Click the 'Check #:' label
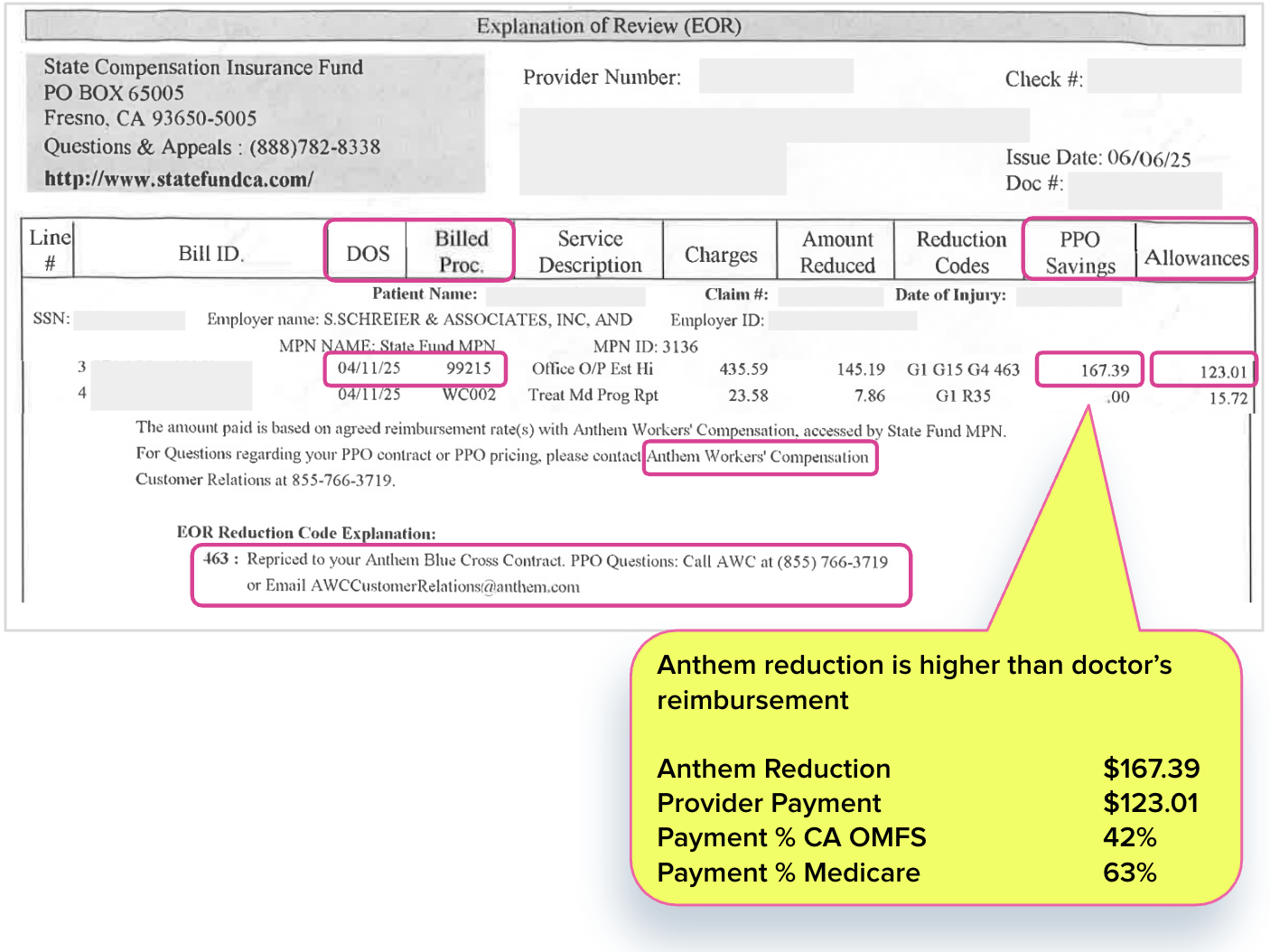 (1044, 79)
